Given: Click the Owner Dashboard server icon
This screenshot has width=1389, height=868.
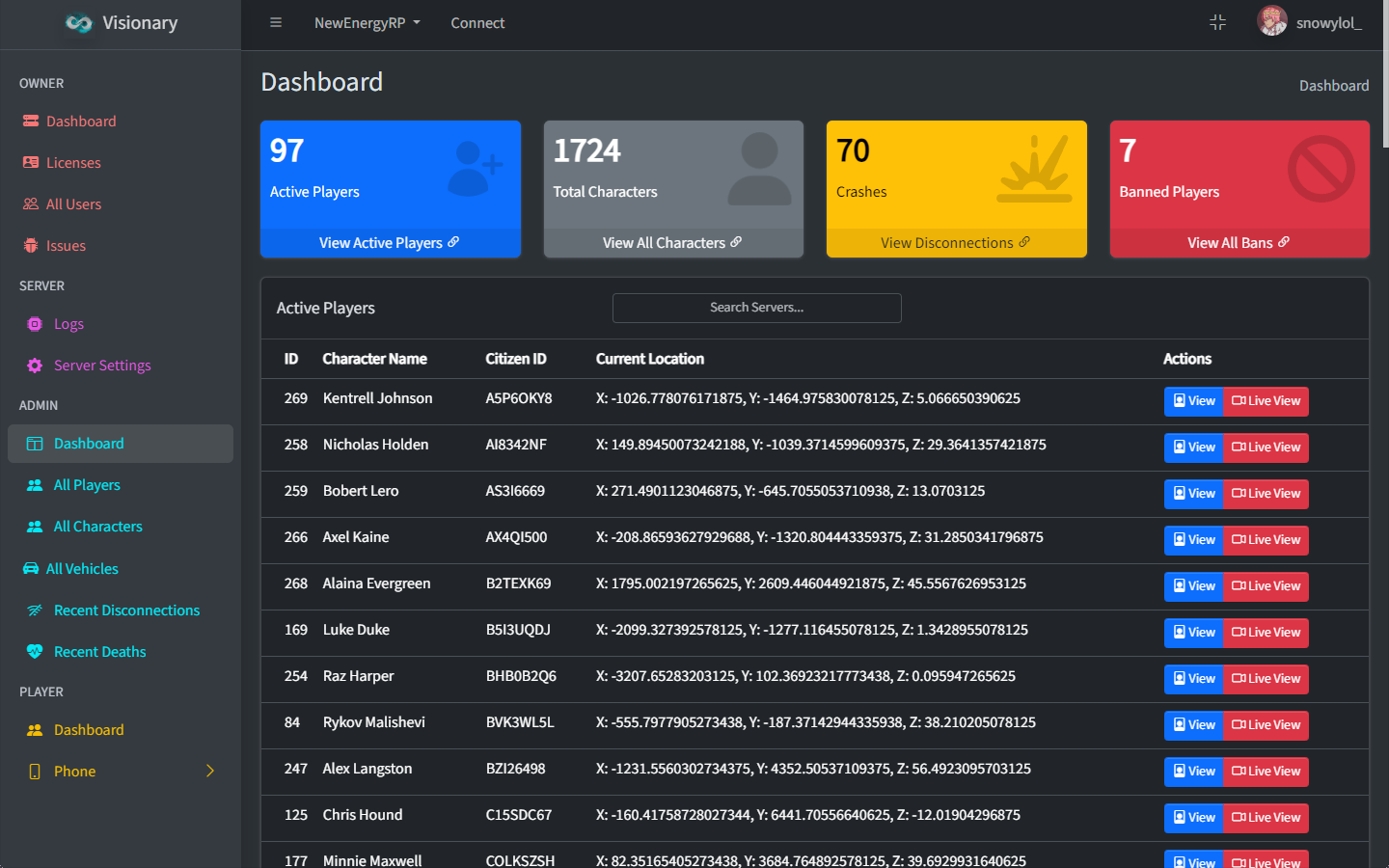Looking at the screenshot, I should click(x=31, y=122).
